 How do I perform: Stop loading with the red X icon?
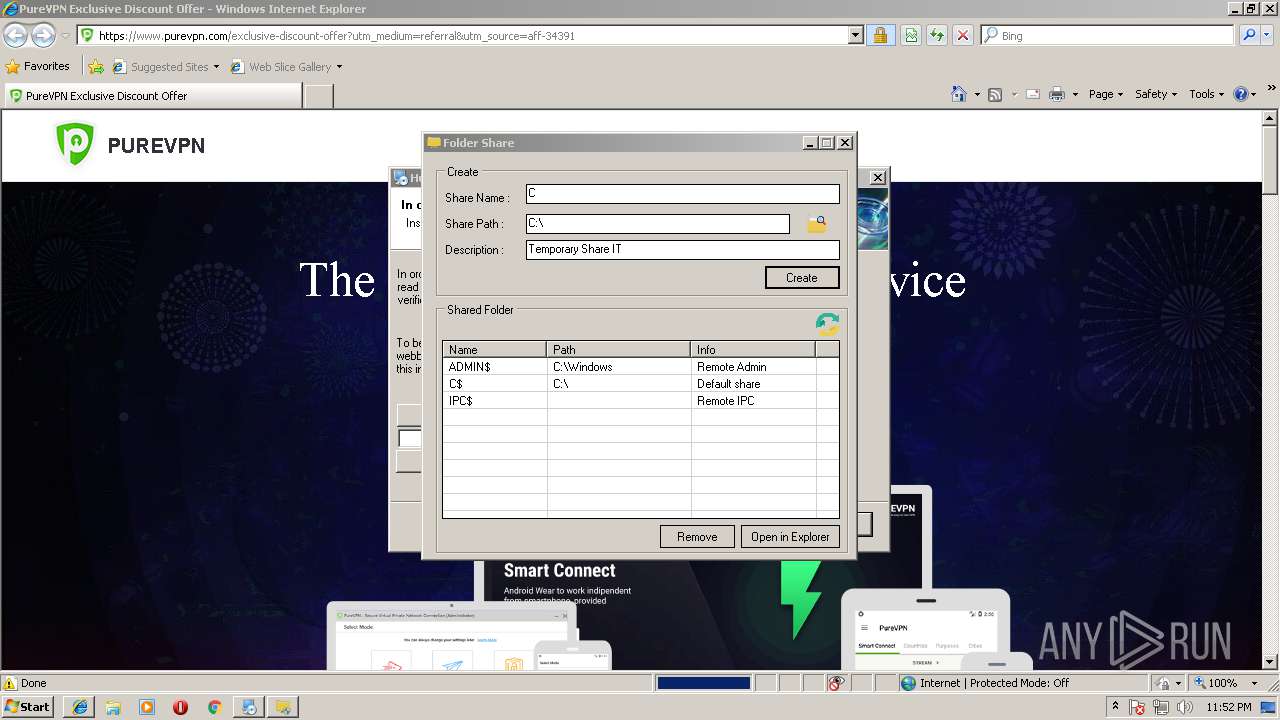coord(962,35)
